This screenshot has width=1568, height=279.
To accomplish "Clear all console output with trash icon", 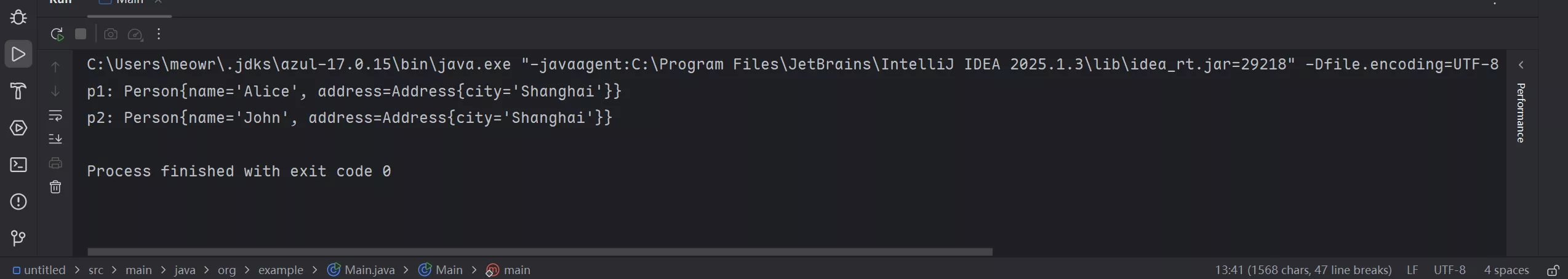I will coord(55,187).
